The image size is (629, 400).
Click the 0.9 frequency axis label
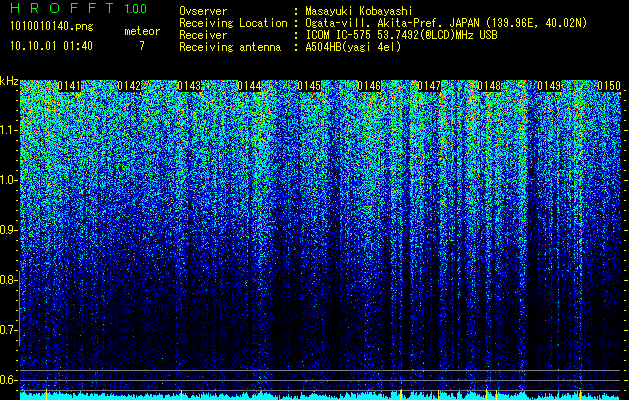tap(8, 230)
